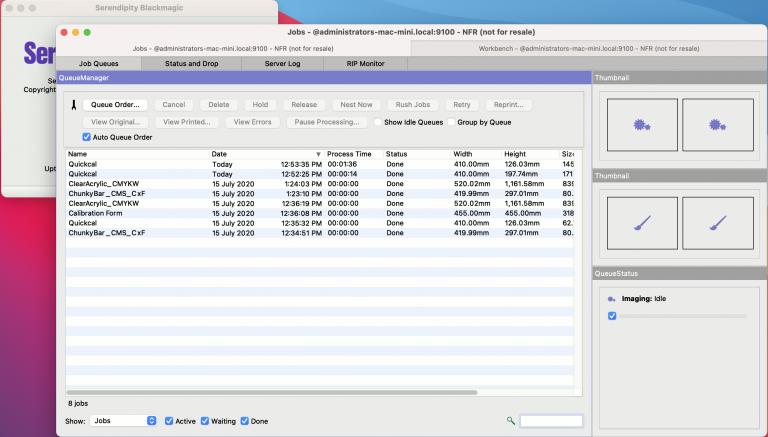Click the yellow minimize button of Jobs window
Screen dimensions: 768x437
[74, 32]
